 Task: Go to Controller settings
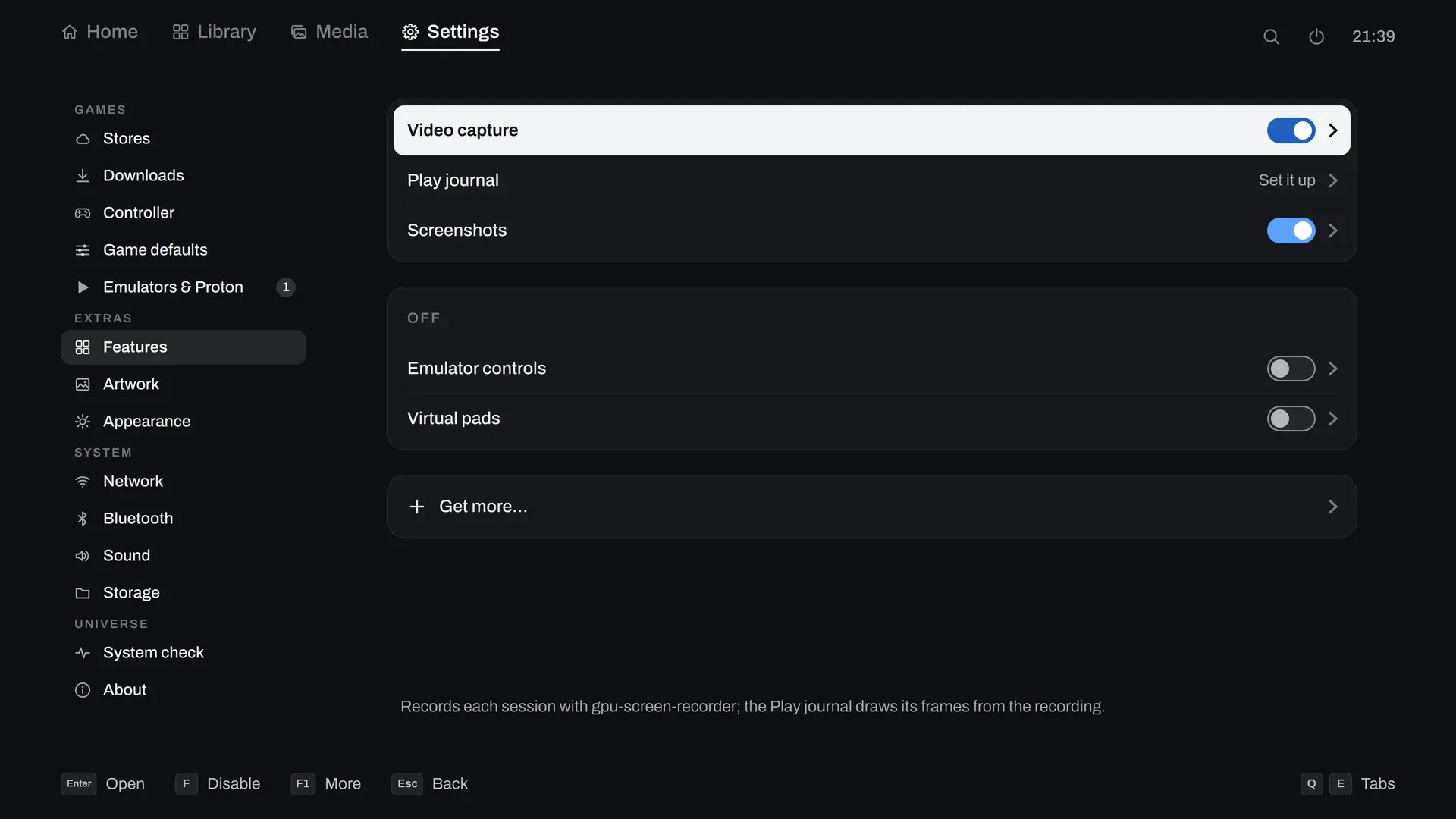pyautogui.click(x=184, y=213)
